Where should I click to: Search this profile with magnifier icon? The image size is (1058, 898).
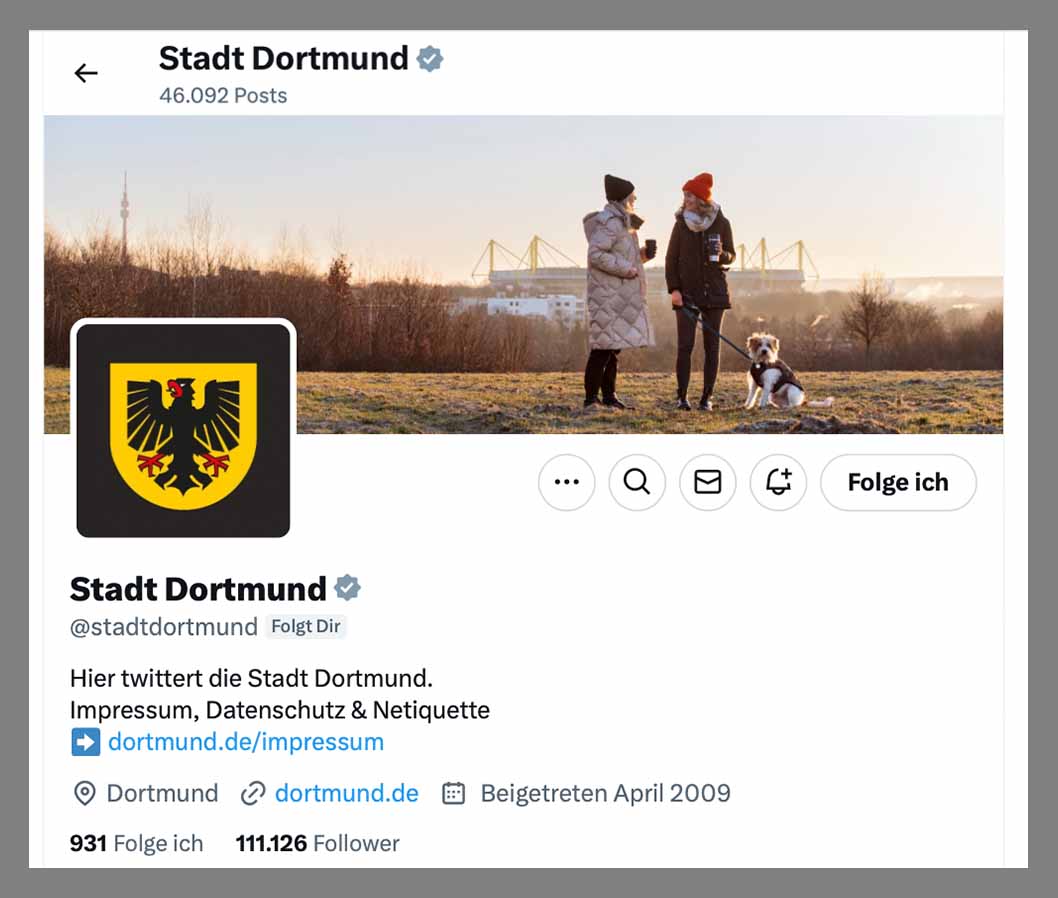pos(637,482)
